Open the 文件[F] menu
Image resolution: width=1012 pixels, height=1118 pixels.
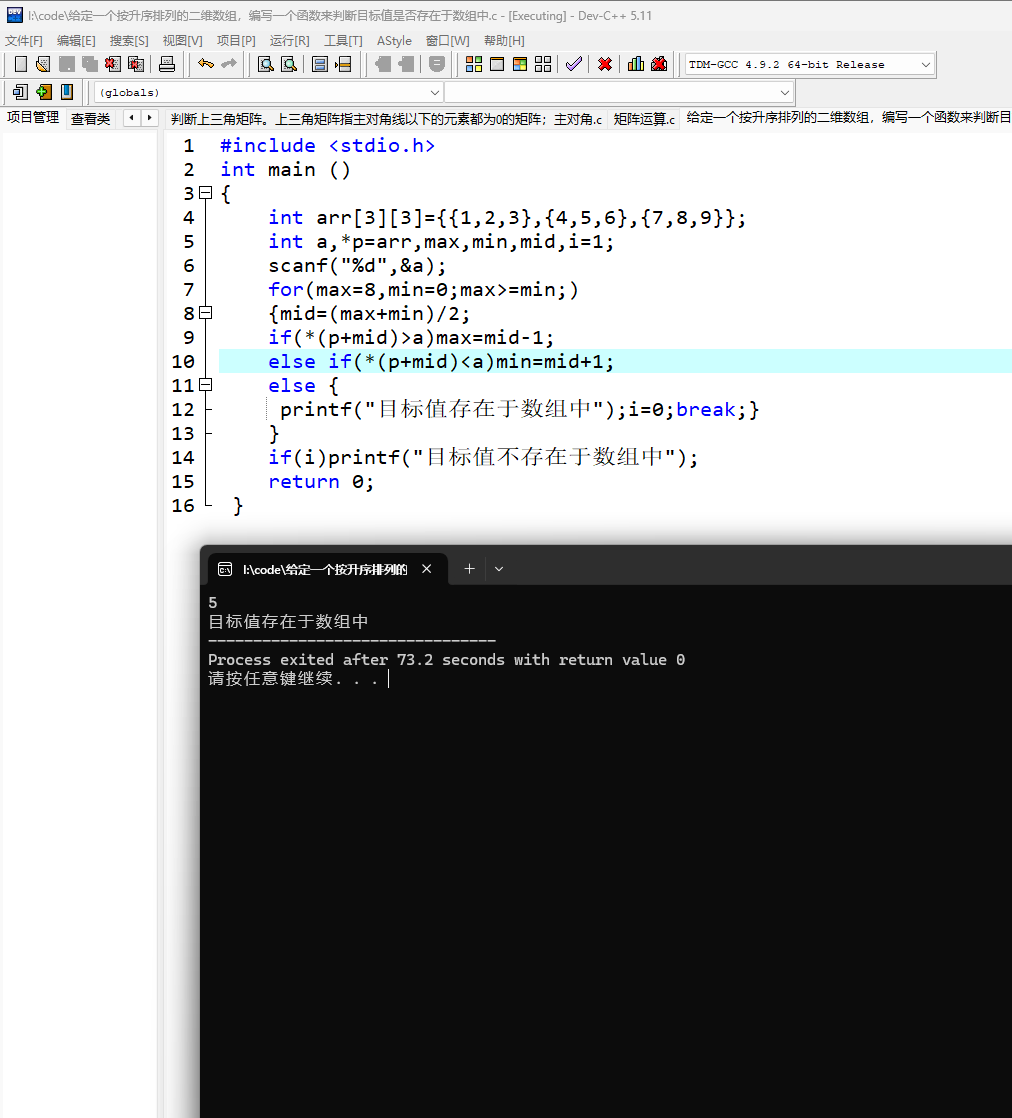(x=24, y=41)
